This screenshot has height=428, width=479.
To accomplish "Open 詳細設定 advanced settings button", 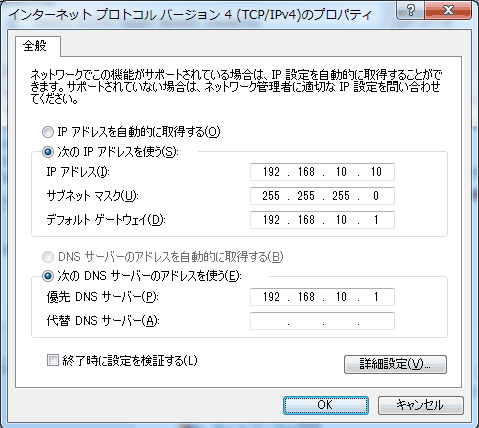I will [395, 364].
